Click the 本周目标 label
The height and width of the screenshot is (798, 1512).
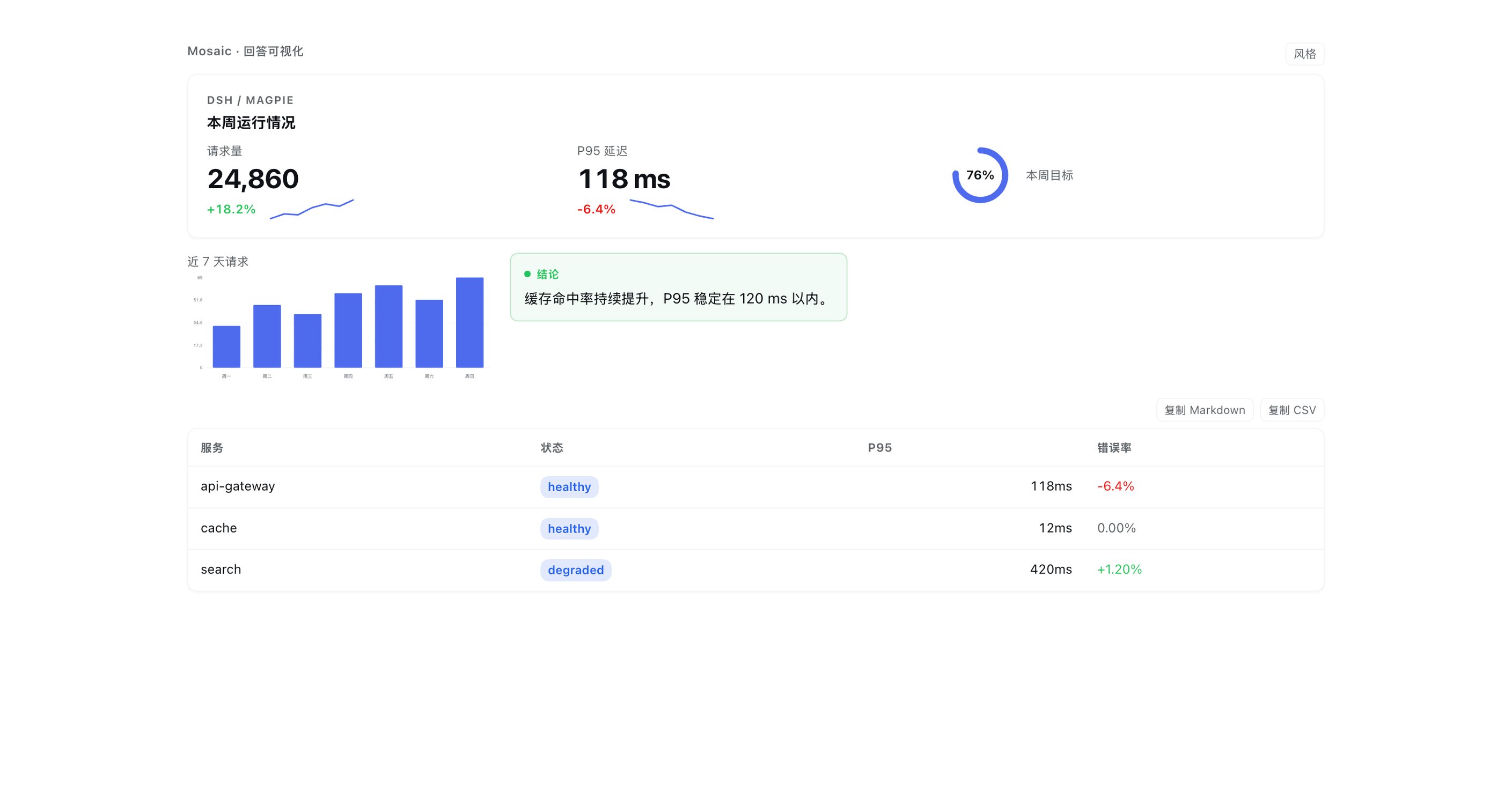coord(1049,175)
